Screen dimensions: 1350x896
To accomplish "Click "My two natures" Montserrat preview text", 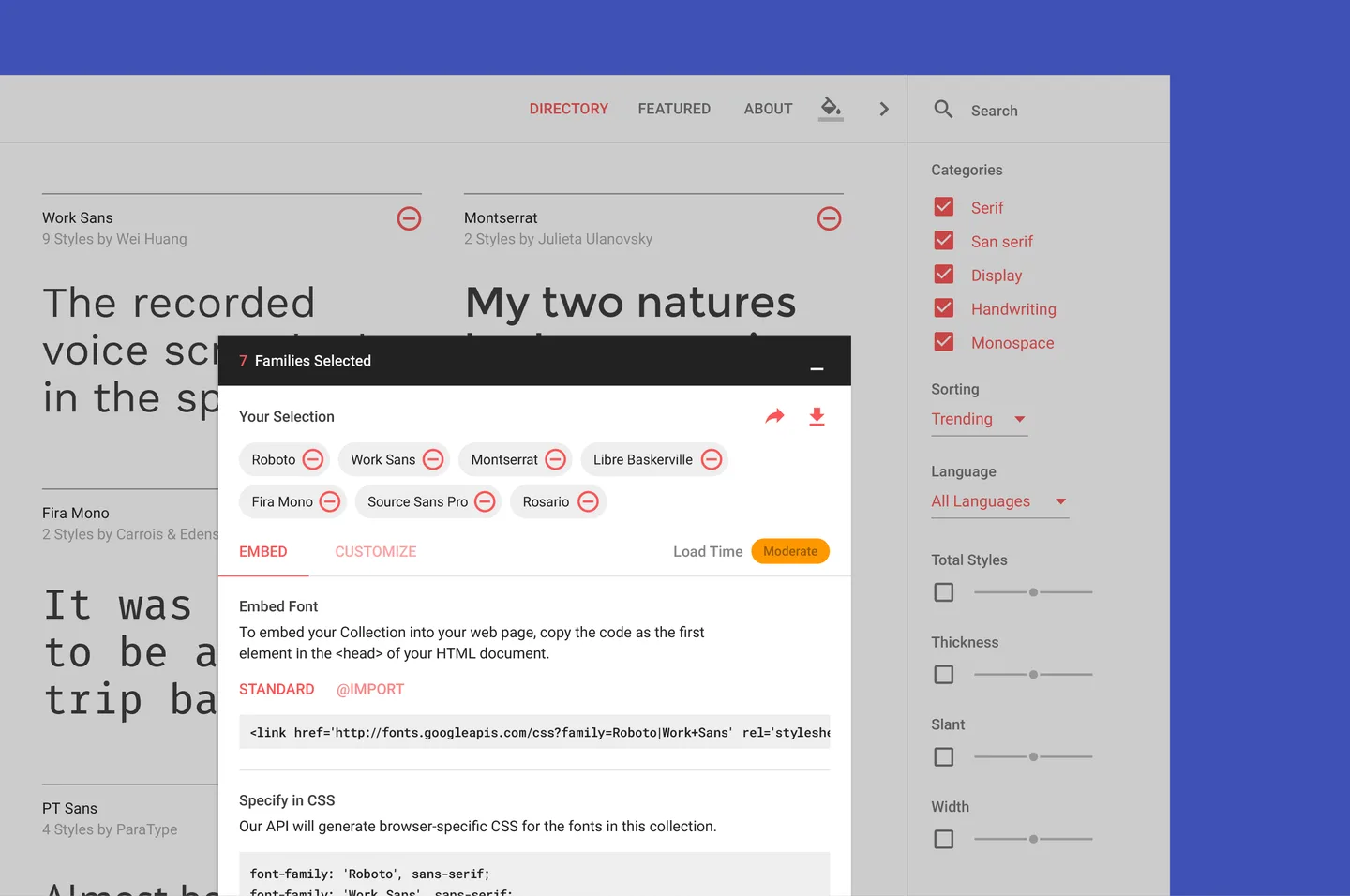I will (x=631, y=303).
